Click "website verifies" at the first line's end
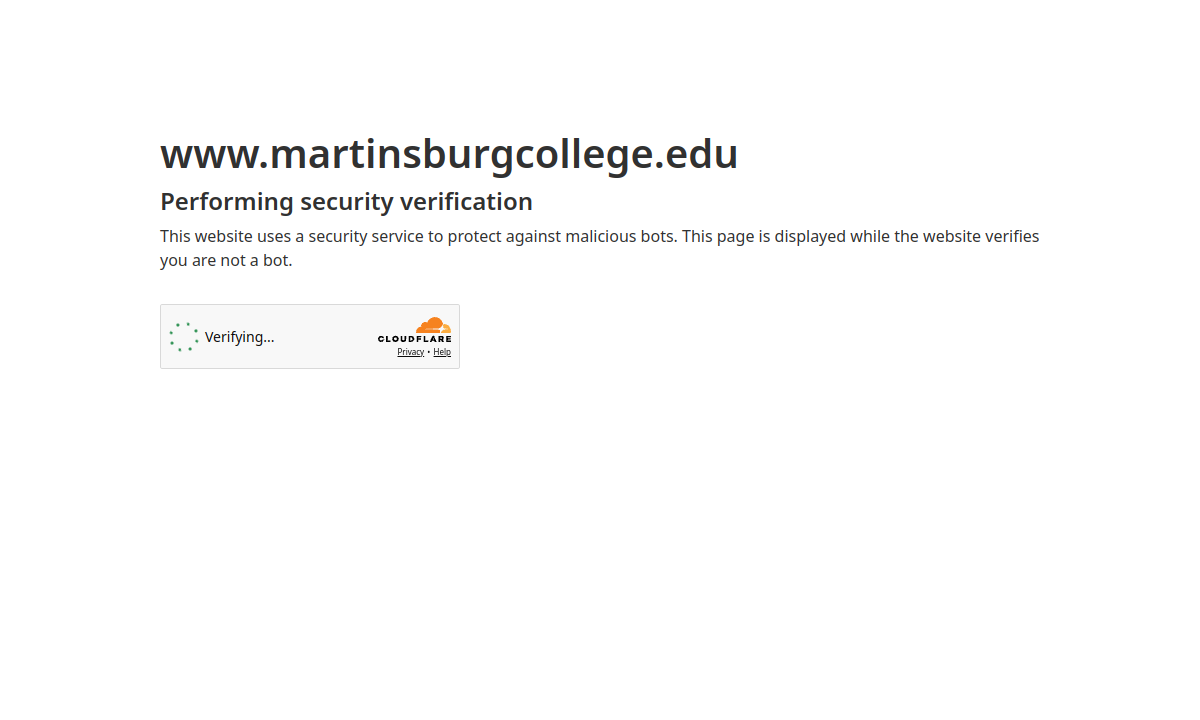This screenshot has width=1200, height=720. tap(981, 236)
